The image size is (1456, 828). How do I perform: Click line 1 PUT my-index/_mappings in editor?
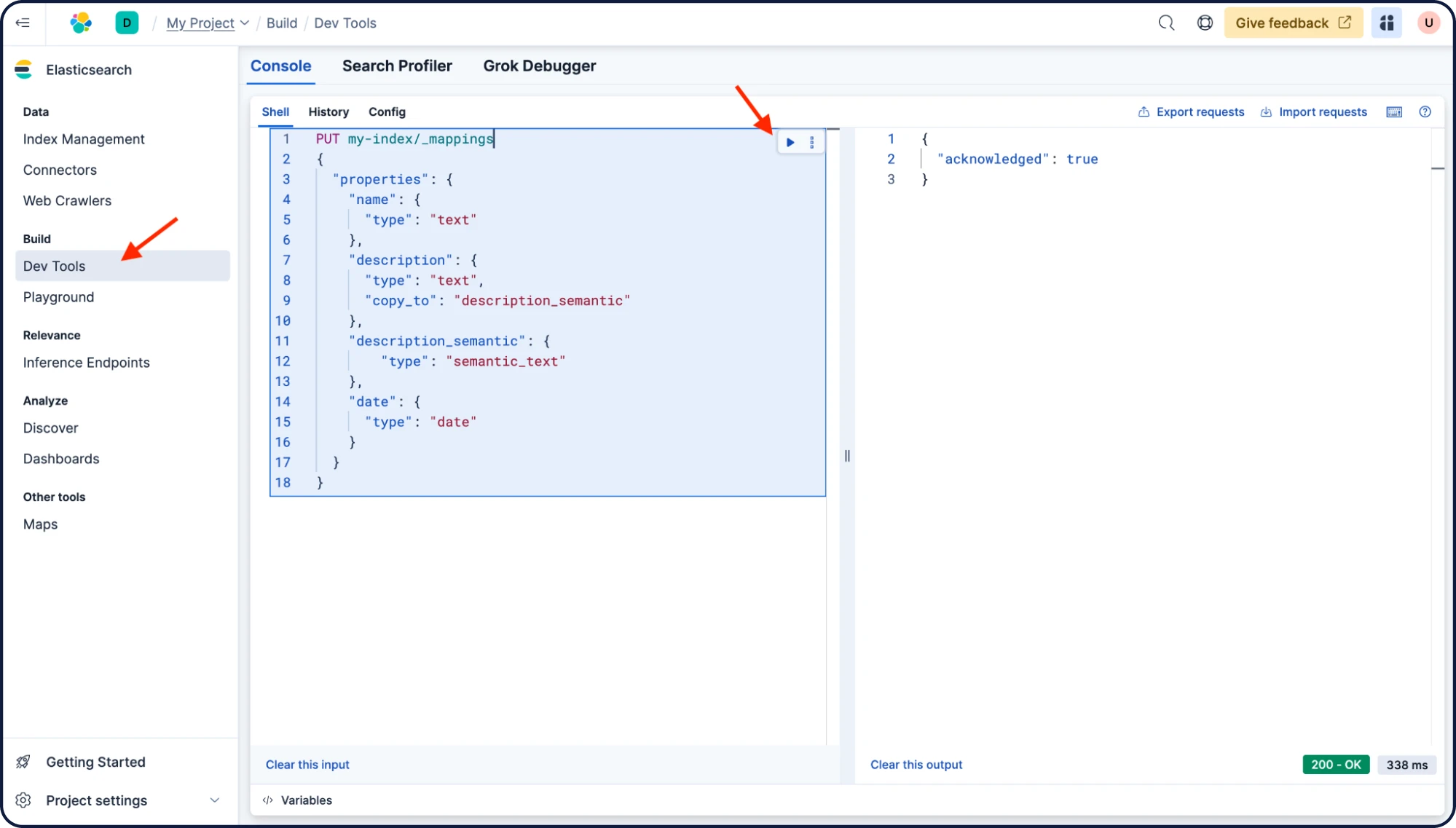click(404, 138)
